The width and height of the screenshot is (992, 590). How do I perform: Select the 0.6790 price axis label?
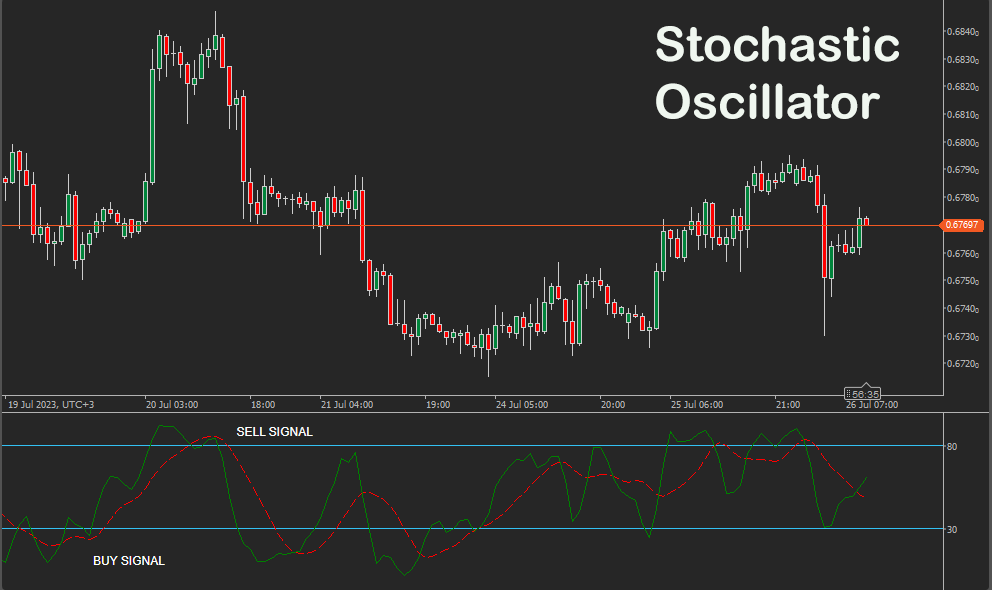click(x=963, y=169)
